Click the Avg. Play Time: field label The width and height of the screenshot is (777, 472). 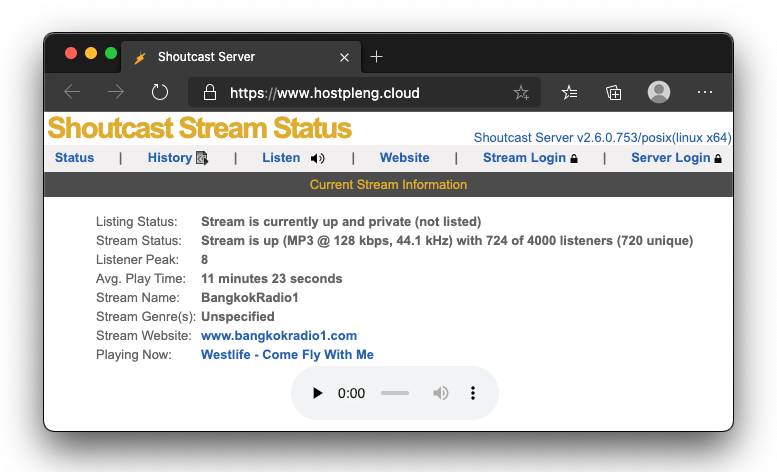tap(141, 278)
